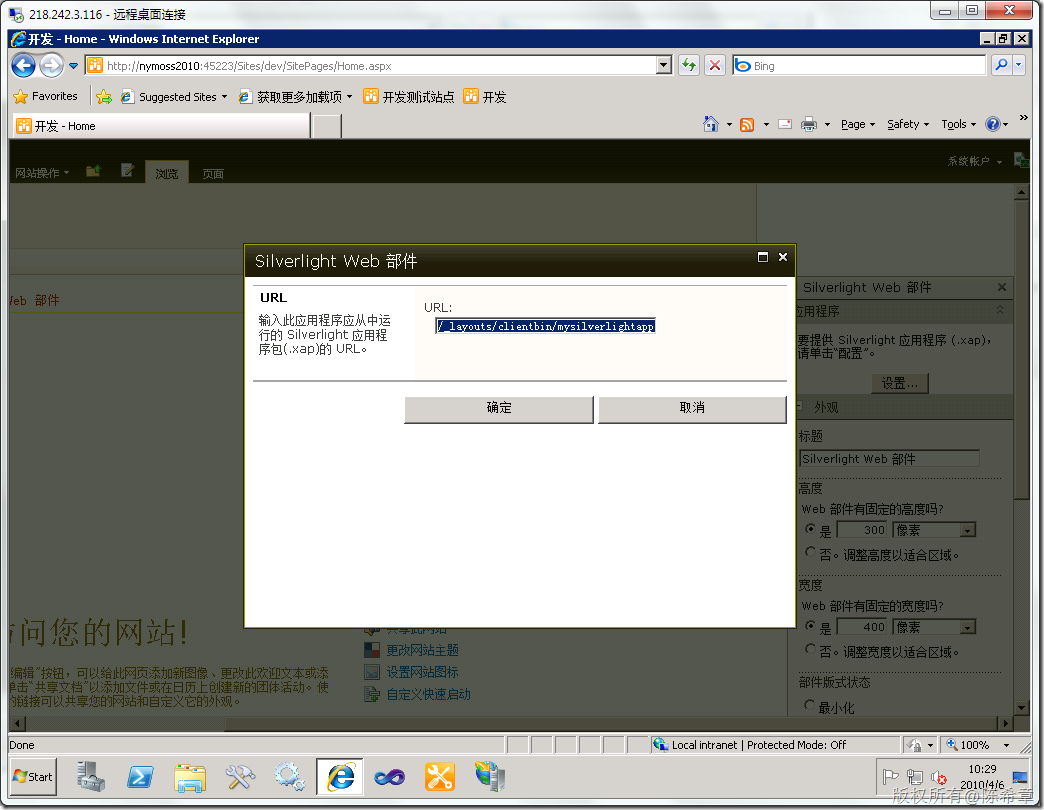Click the 设置... configure button
This screenshot has height=810, width=1044.
click(x=900, y=383)
